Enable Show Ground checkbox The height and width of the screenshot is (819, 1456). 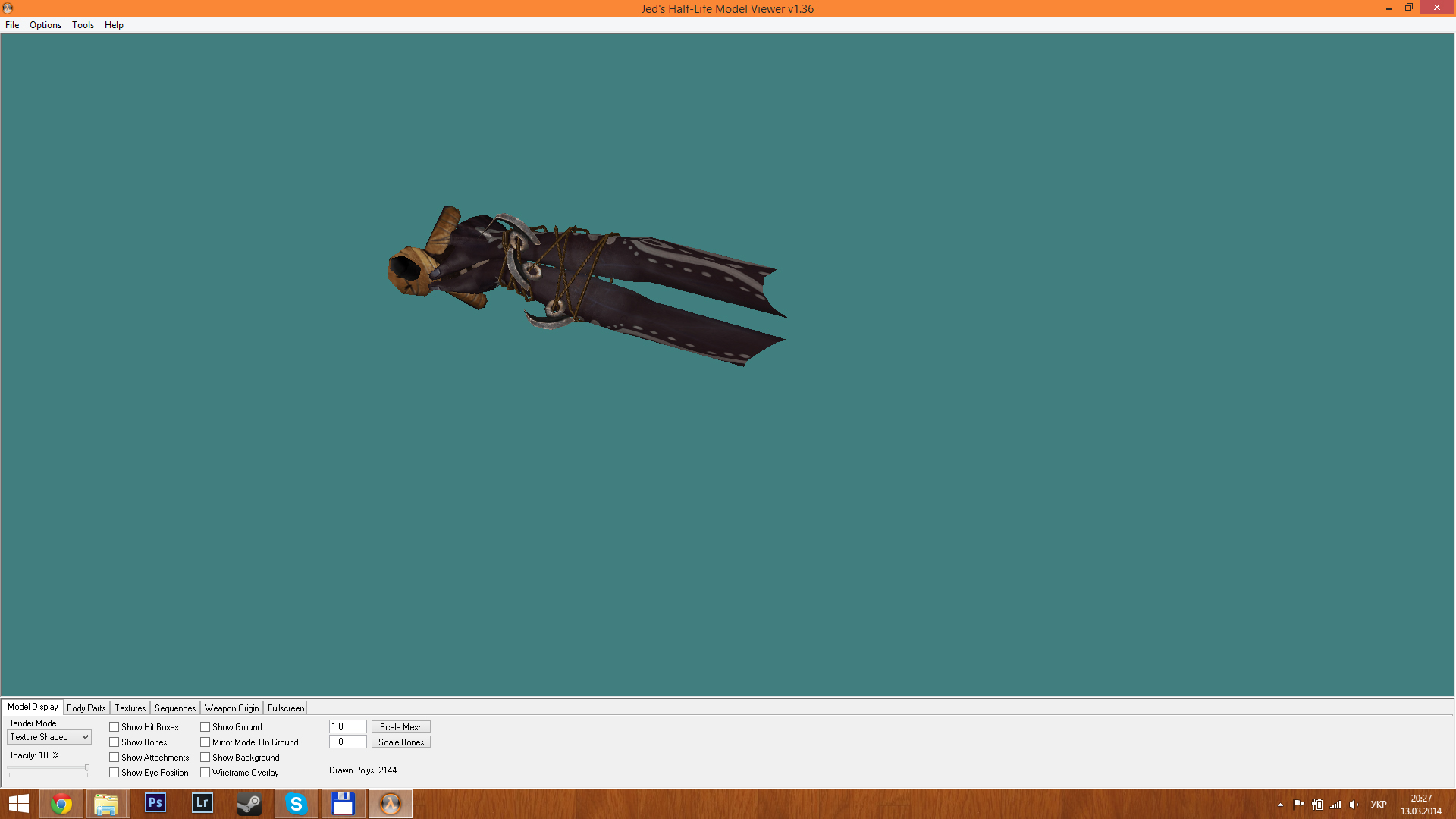[x=206, y=727]
